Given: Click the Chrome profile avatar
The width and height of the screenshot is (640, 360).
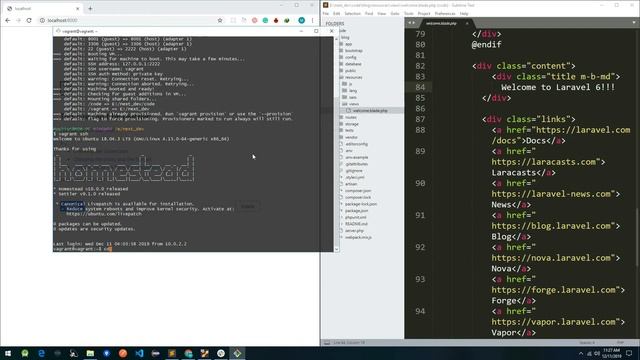Looking at the screenshot, I should 302,20.
